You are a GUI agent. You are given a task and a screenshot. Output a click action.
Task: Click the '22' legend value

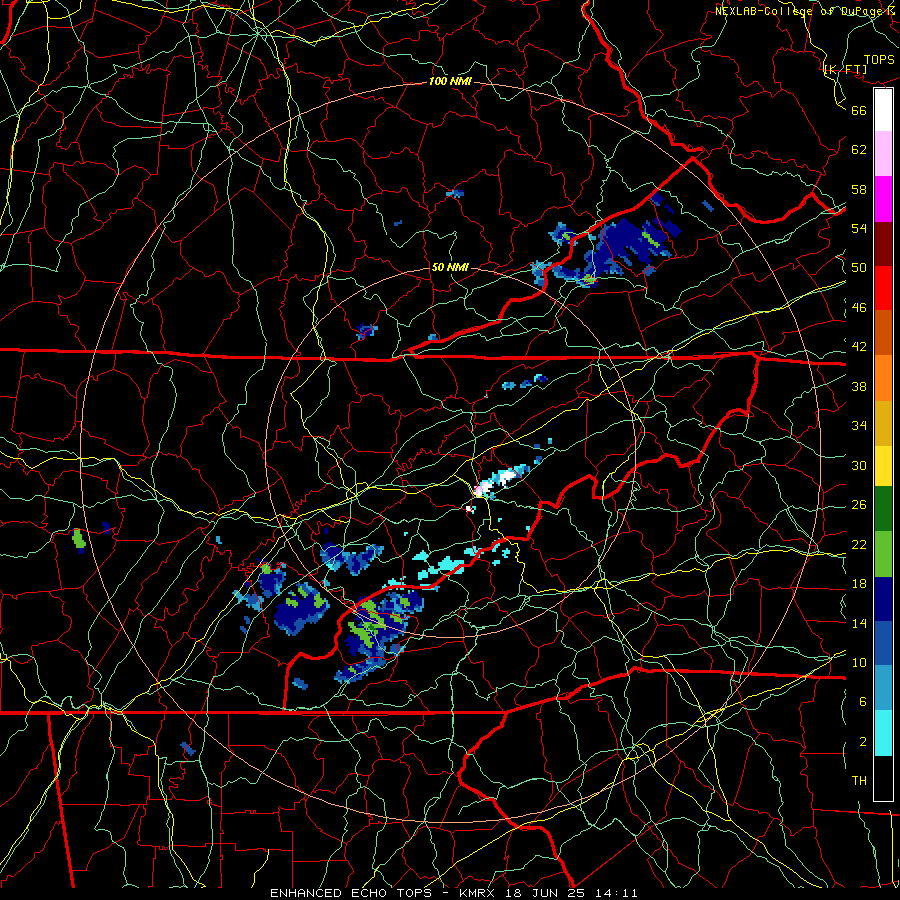click(x=859, y=544)
